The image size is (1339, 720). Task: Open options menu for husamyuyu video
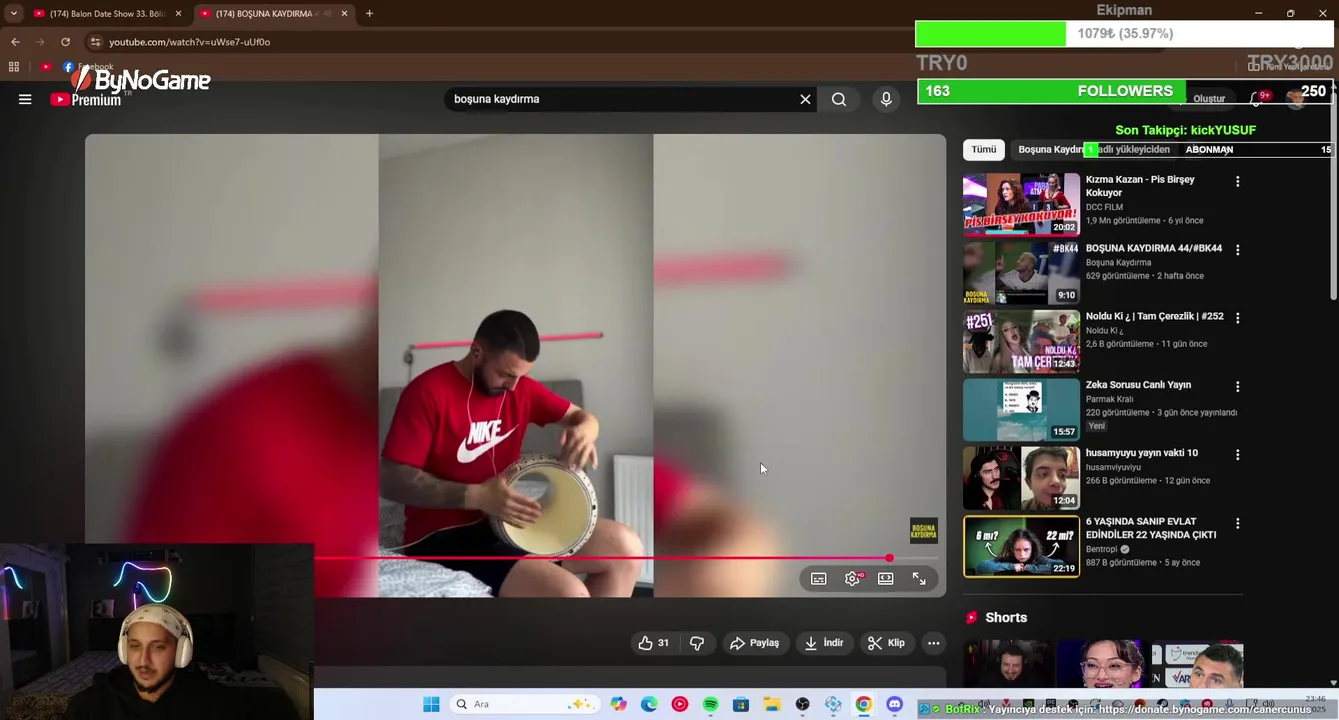coord(1237,454)
